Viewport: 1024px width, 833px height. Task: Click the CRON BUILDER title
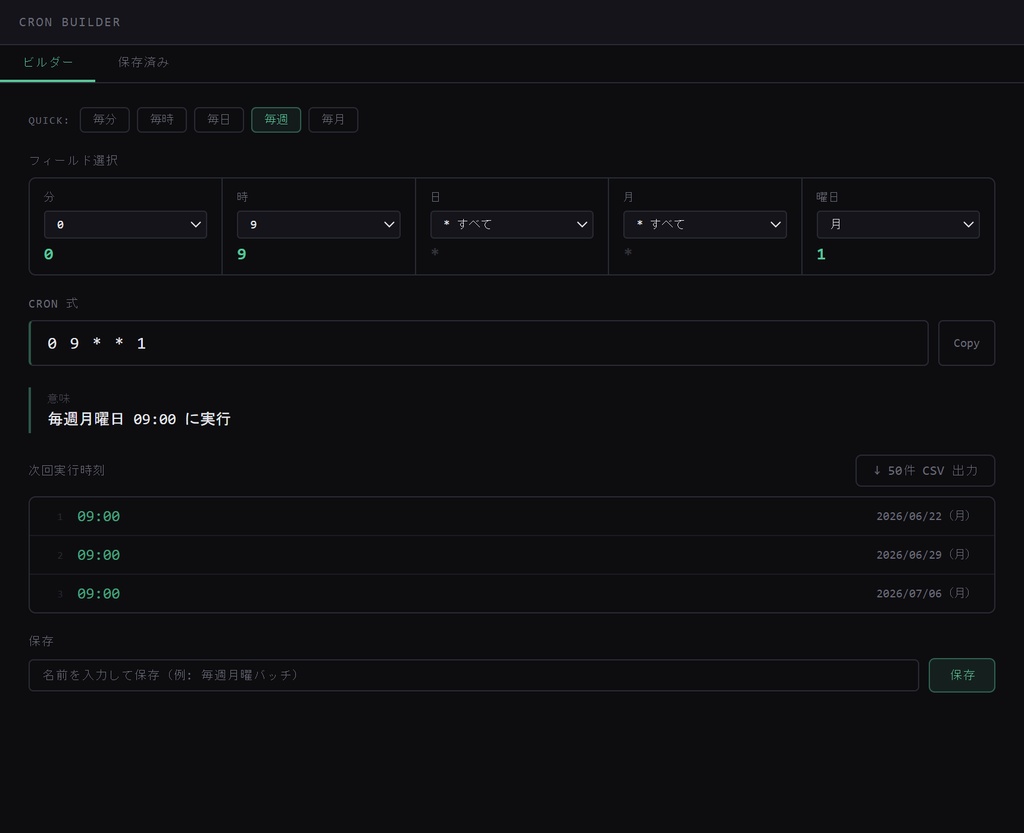click(x=70, y=22)
